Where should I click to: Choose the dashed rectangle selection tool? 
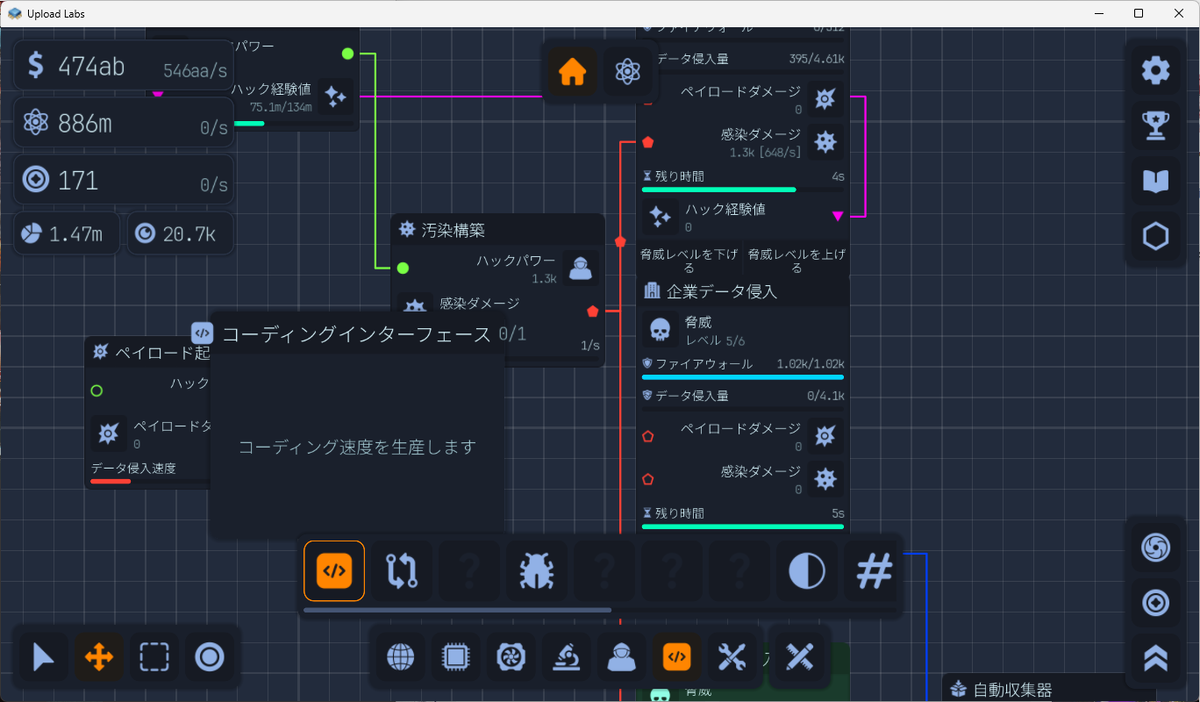coord(154,657)
